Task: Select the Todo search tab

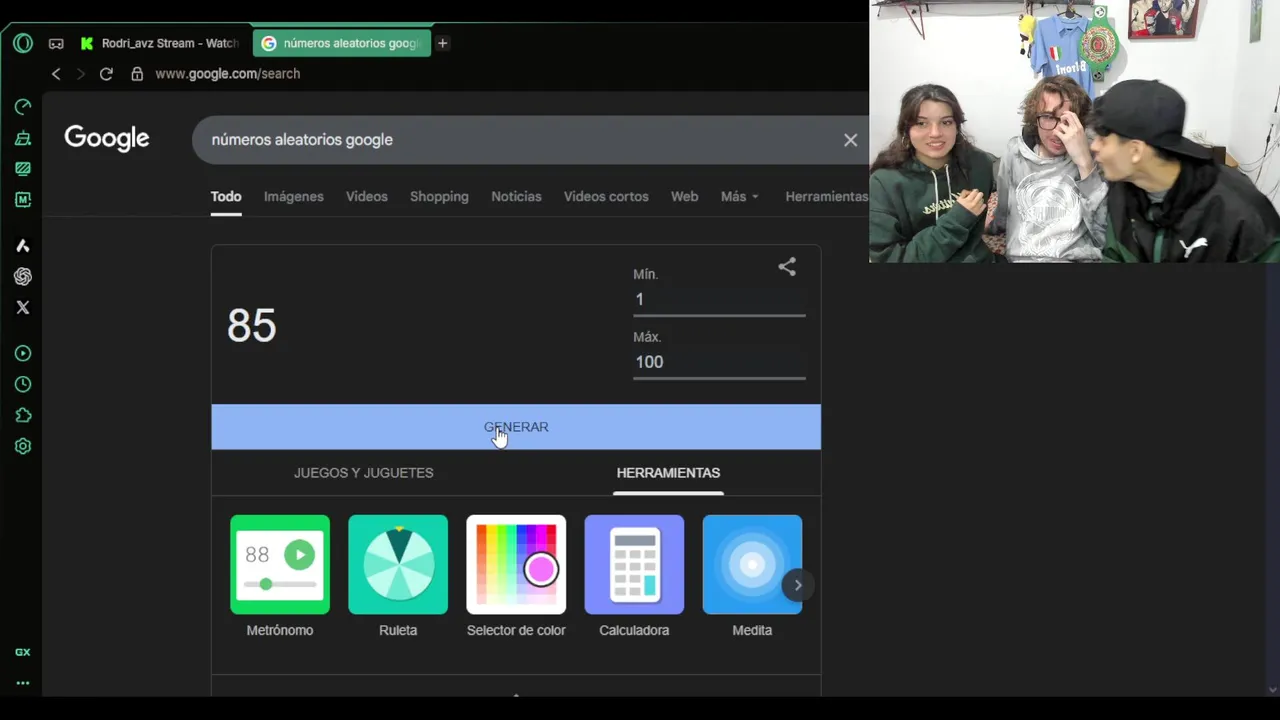Action: click(226, 197)
